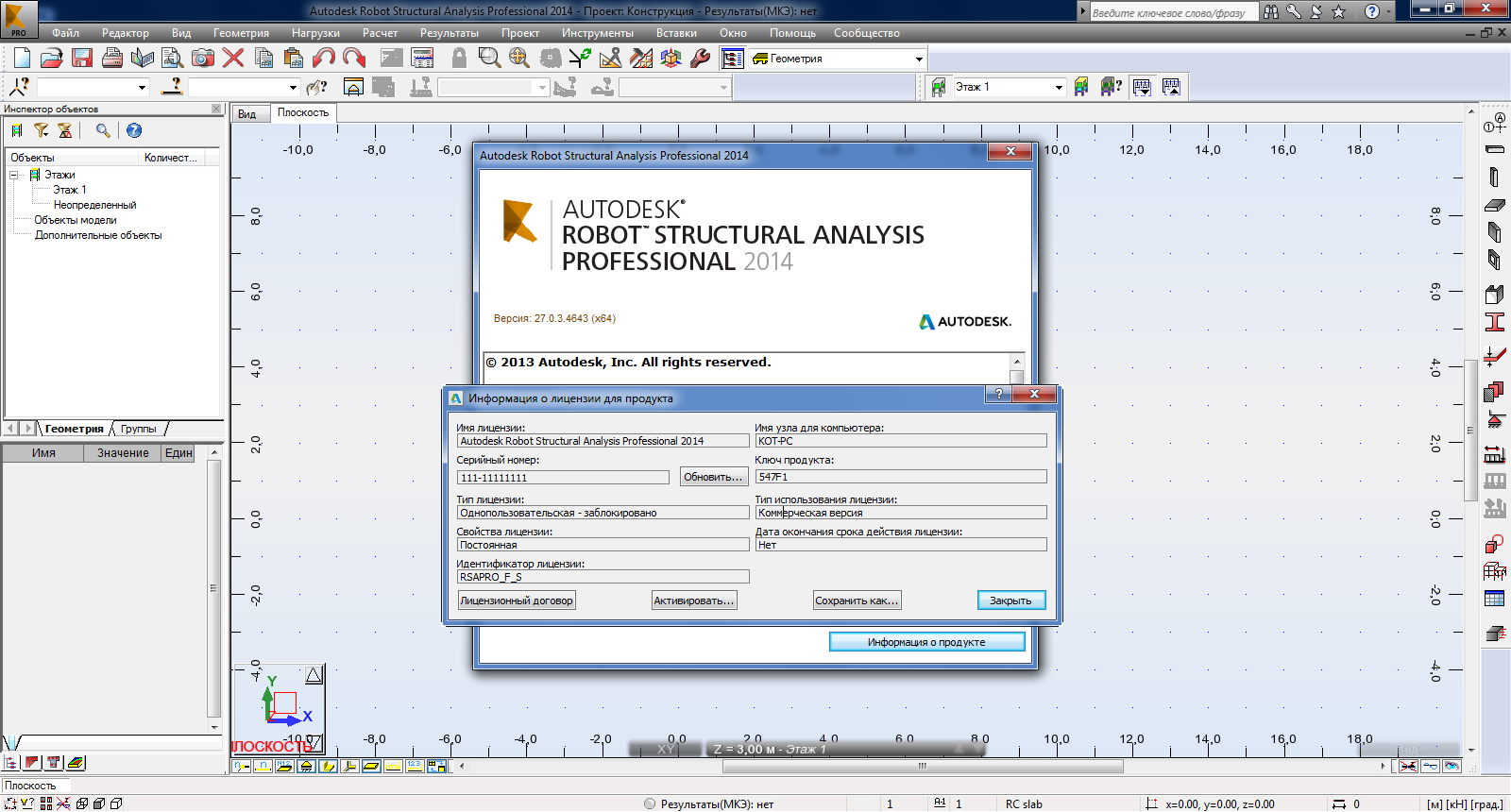Viewport: 1511px width, 812px height.
Task: Click the Активировать... button
Action: pyautogui.click(x=694, y=601)
